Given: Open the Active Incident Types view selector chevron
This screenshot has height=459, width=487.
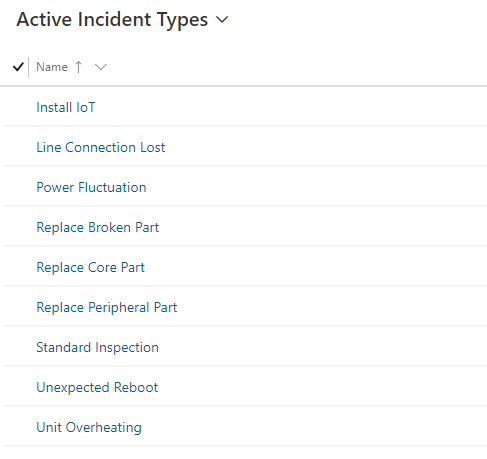Looking at the screenshot, I should coord(222,20).
